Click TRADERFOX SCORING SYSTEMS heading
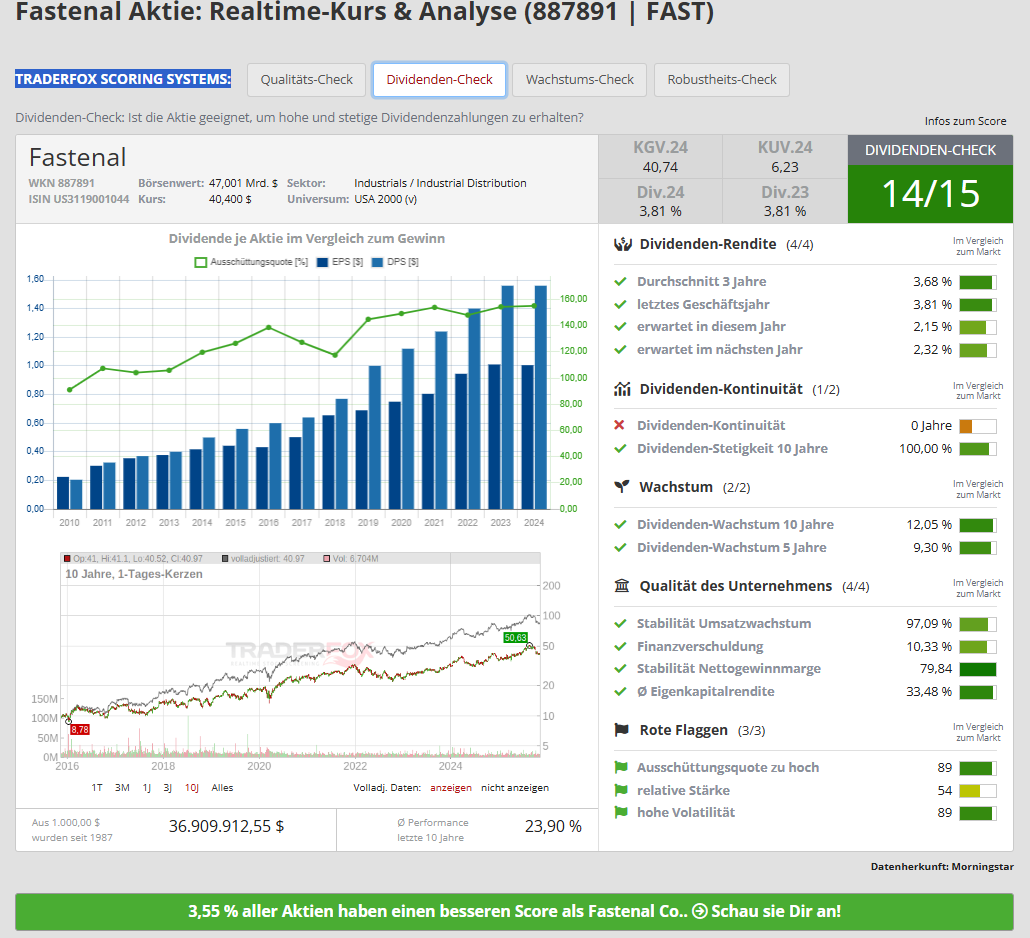 tap(123, 79)
